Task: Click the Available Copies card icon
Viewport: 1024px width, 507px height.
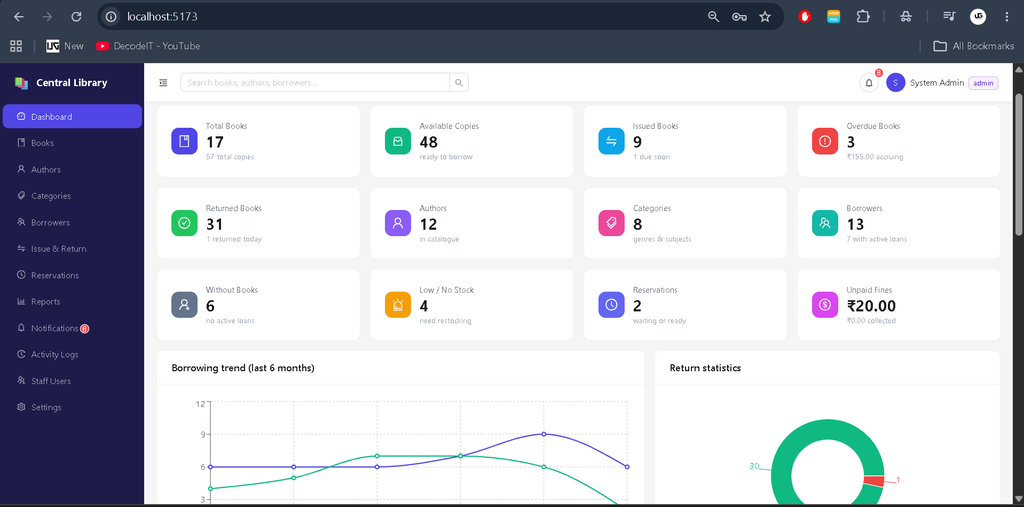Action: 398,141
